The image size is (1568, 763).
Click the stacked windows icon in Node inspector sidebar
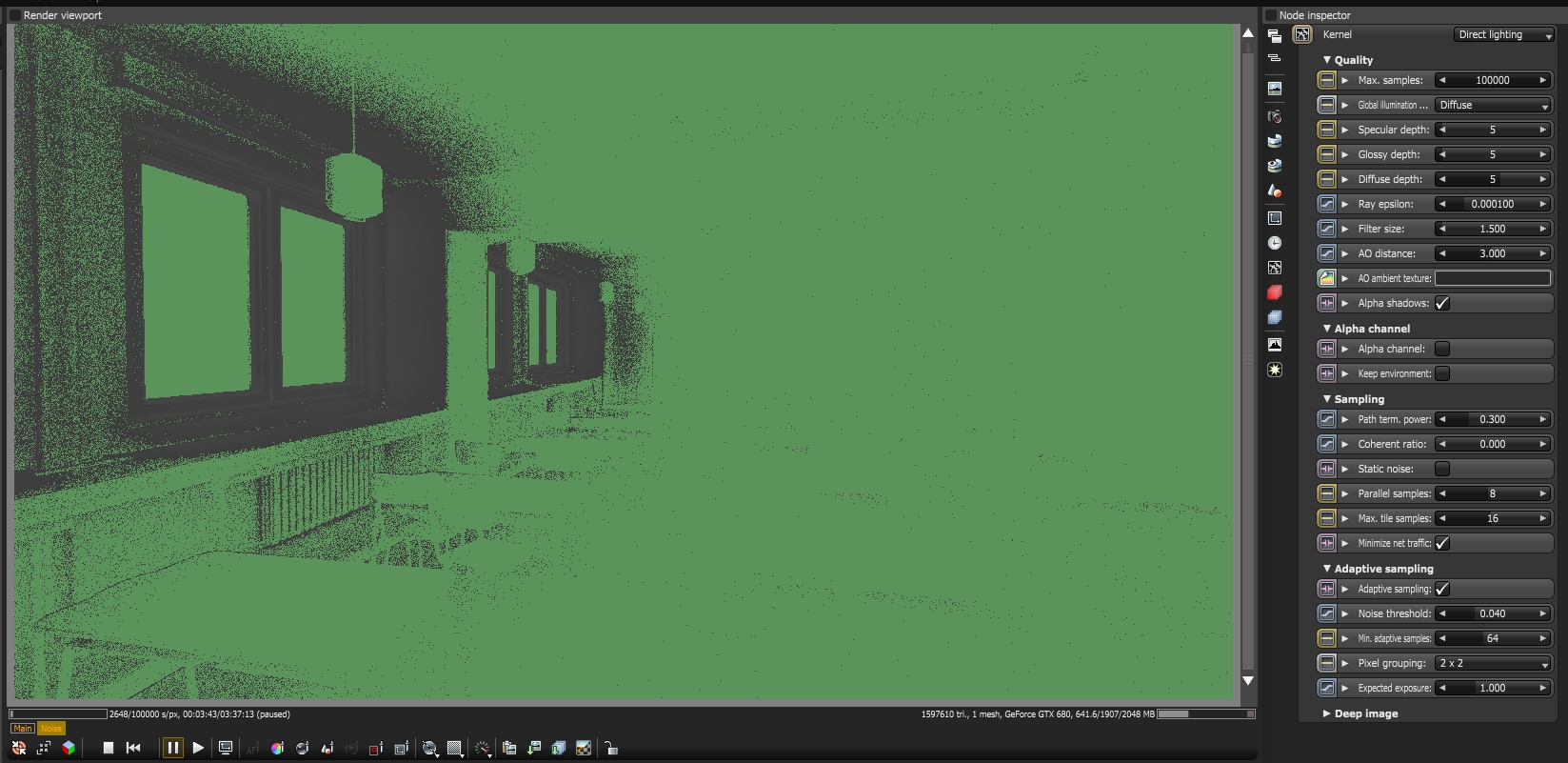click(x=1275, y=36)
